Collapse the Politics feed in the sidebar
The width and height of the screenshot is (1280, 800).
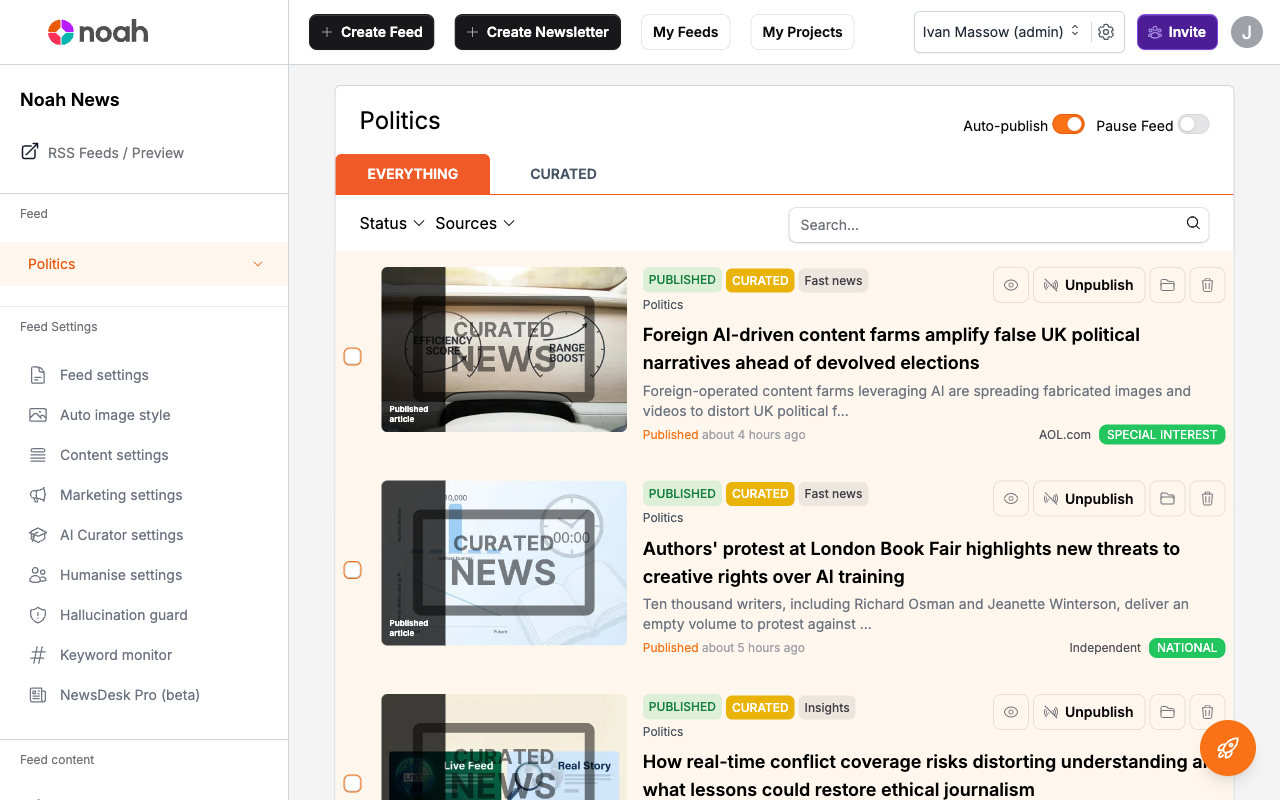pos(257,264)
